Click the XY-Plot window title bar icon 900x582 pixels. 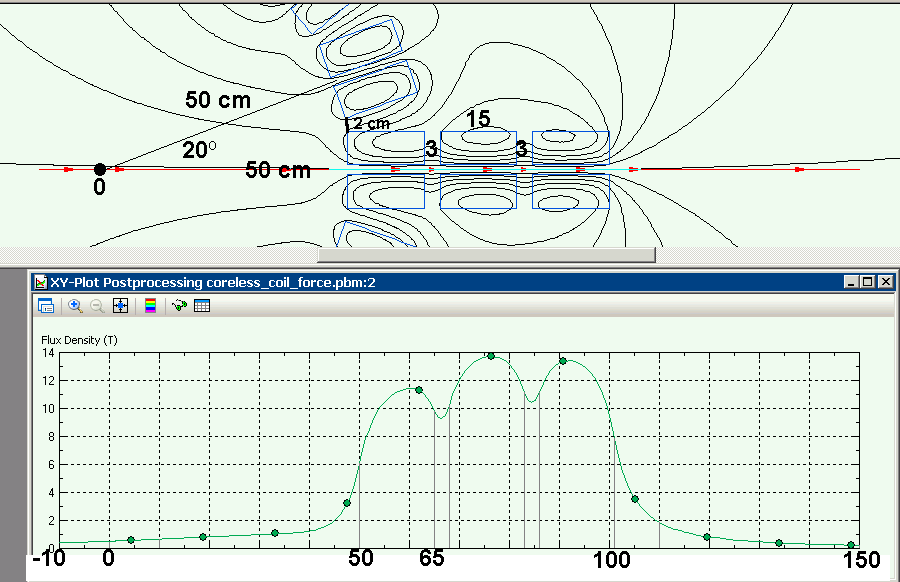tap(41, 282)
